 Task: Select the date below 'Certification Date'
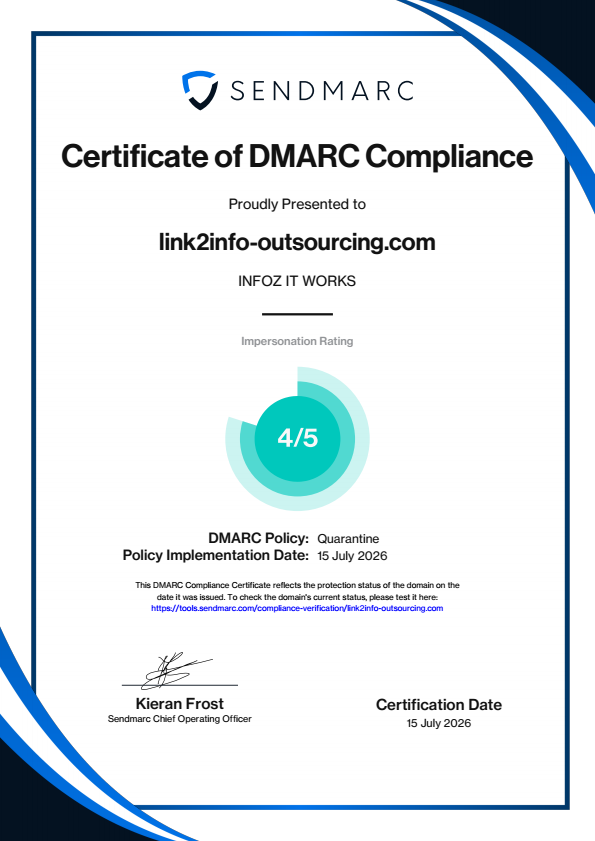tap(439, 723)
